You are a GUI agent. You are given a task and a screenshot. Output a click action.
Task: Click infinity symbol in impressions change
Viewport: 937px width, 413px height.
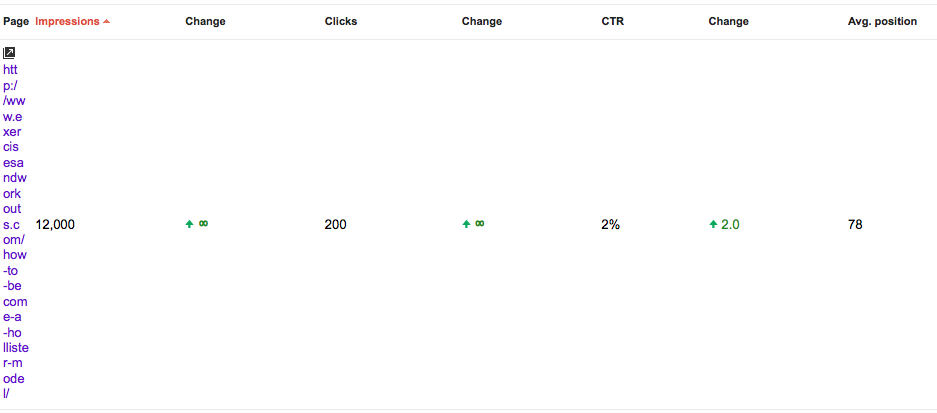(204, 224)
